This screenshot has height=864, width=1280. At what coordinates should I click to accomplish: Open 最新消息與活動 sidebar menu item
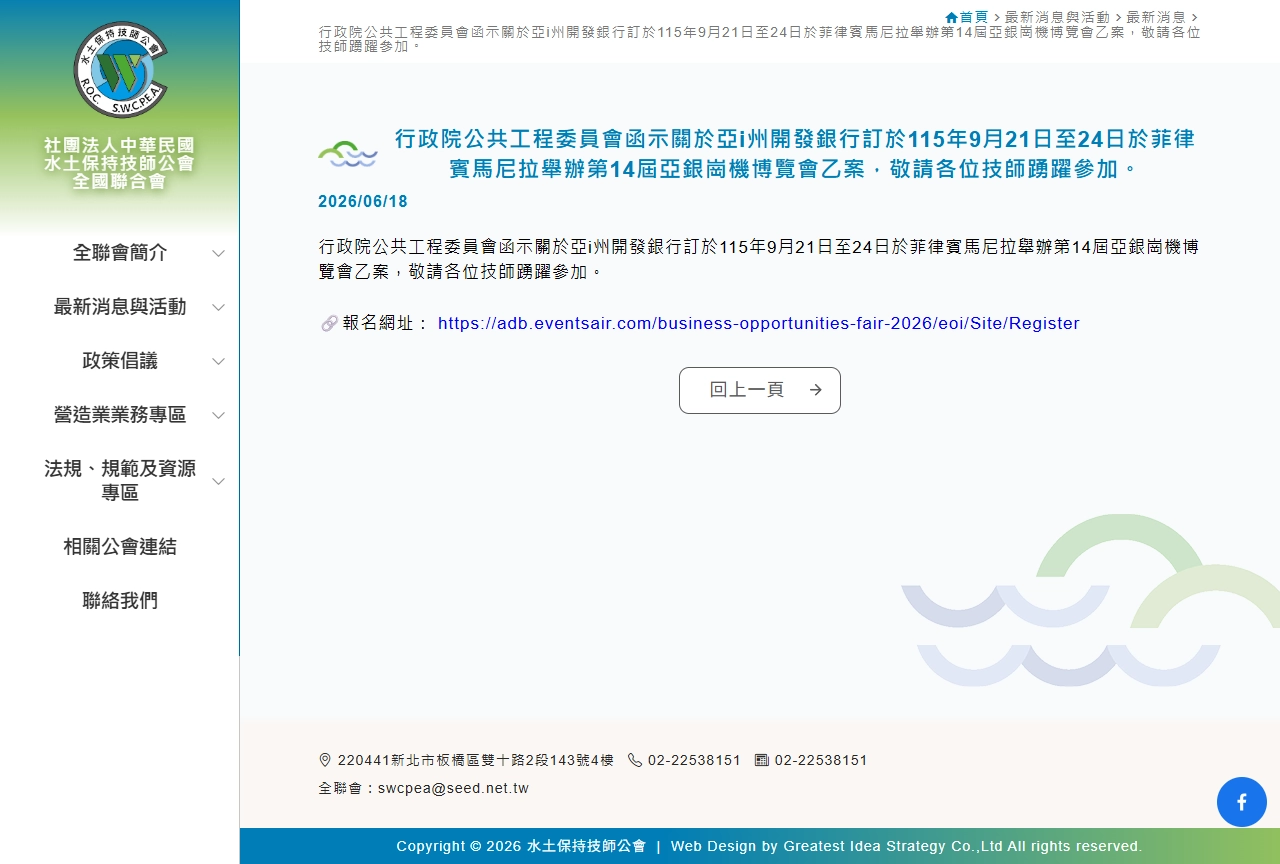click(120, 307)
